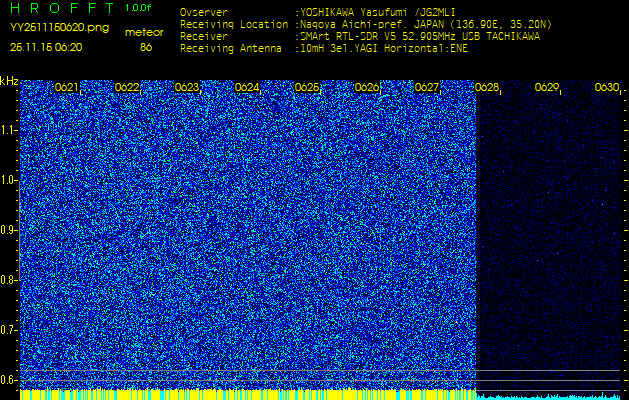Click the Receiver label
The image size is (629, 400).
click(204, 37)
